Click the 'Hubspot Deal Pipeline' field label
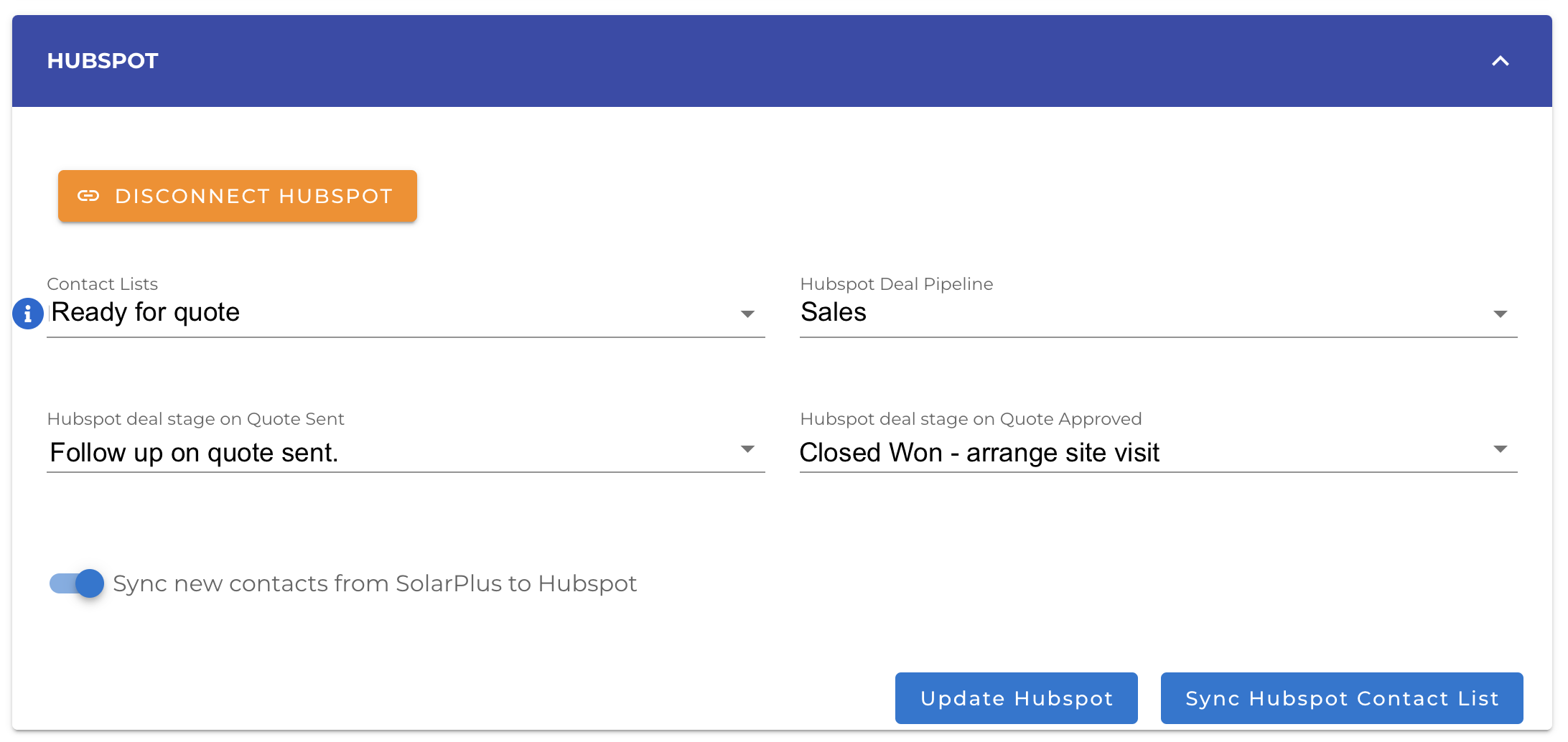 pyautogui.click(x=897, y=284)
